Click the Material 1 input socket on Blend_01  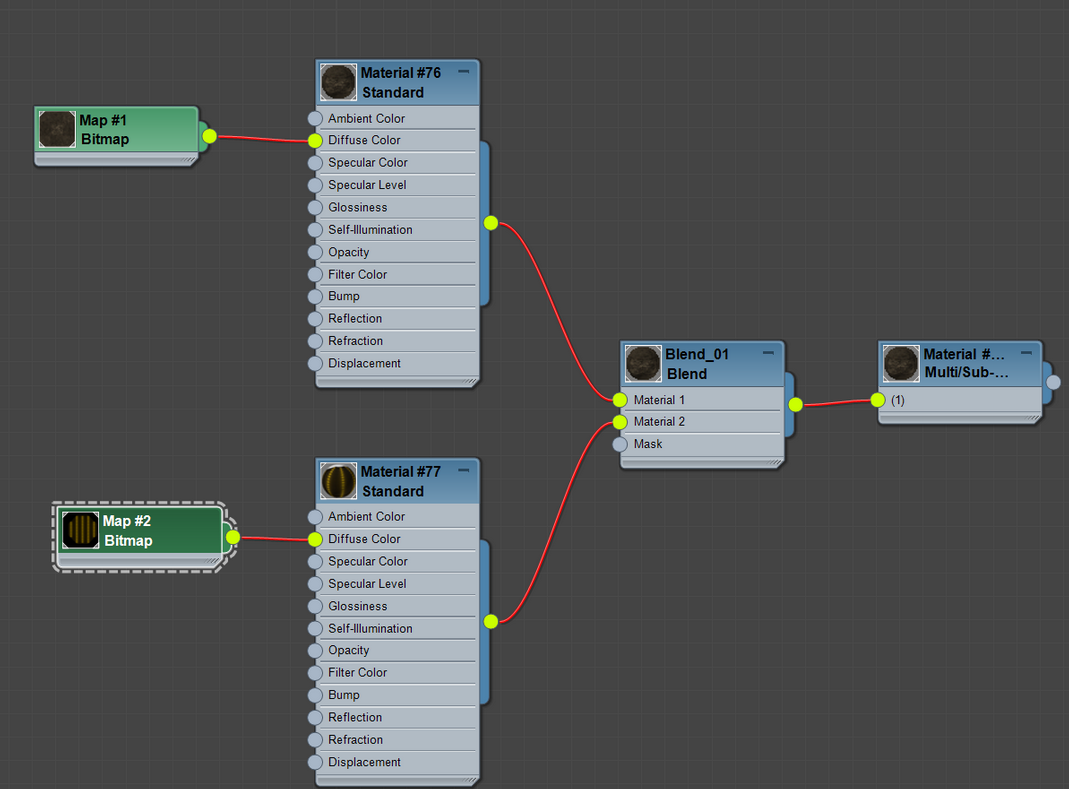[x=621, y=399]
